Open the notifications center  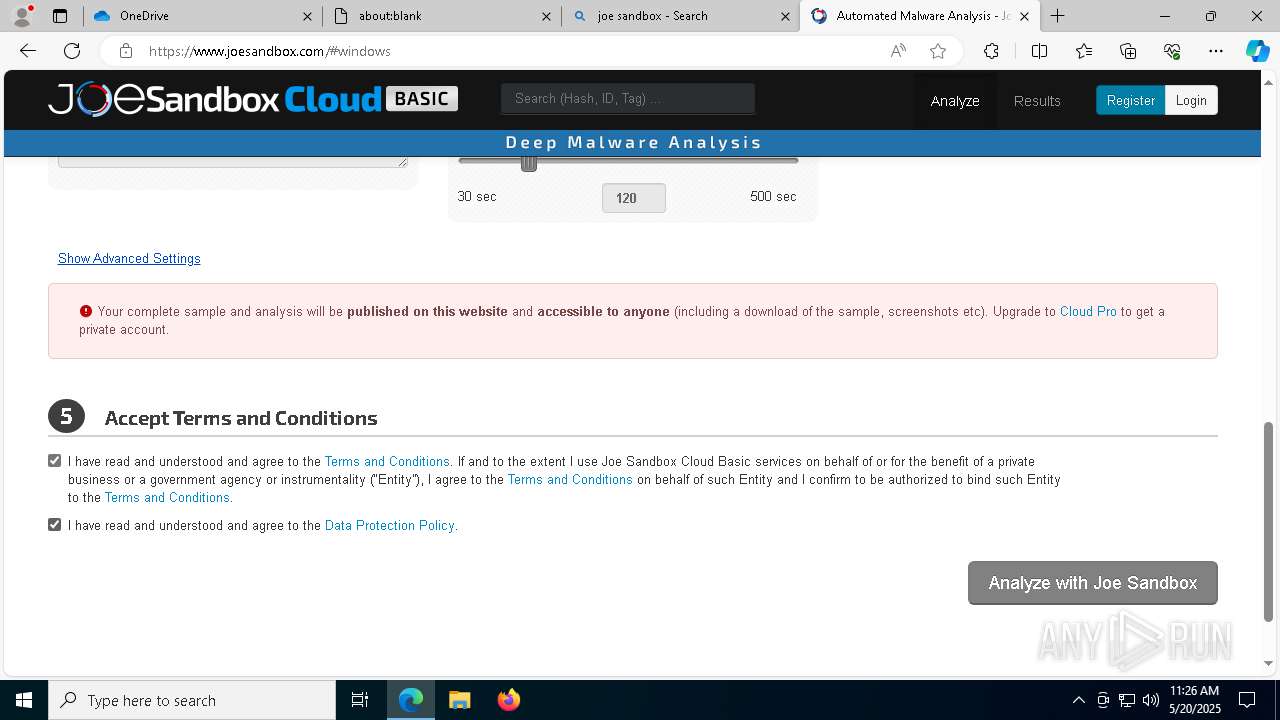[x=1247, y=700]
